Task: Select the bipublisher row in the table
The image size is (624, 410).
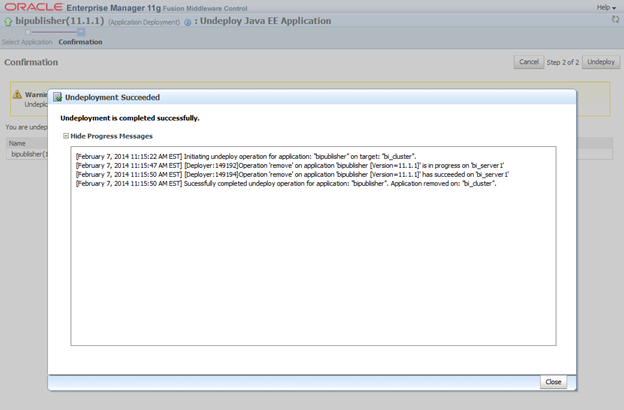Action: point(26,154)
